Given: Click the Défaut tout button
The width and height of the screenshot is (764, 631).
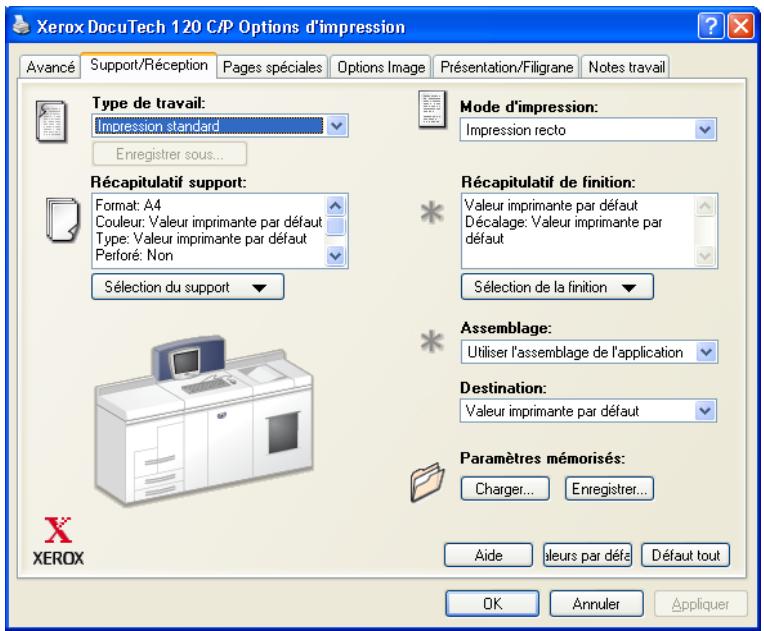Looking at the screenshot, I should tap(686, 555).
